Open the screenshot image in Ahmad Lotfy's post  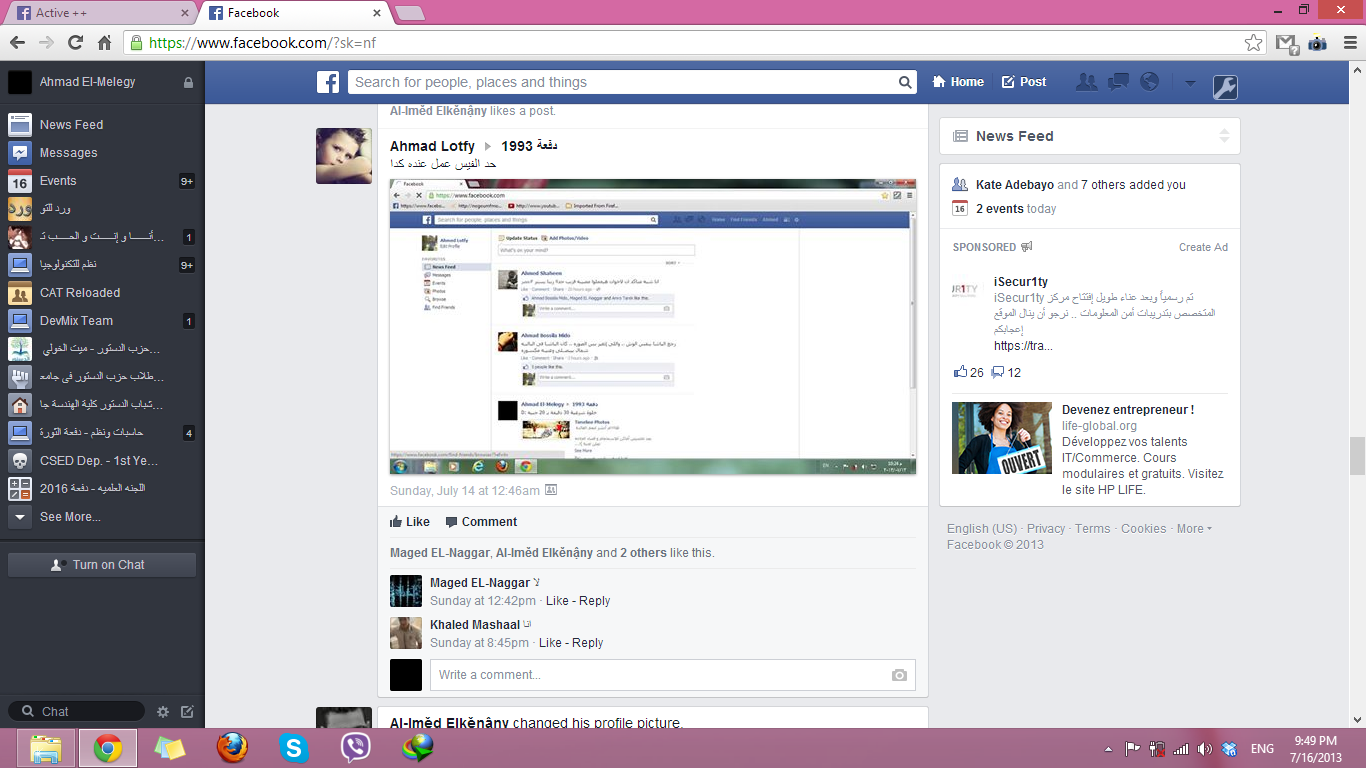pos(653,326)
